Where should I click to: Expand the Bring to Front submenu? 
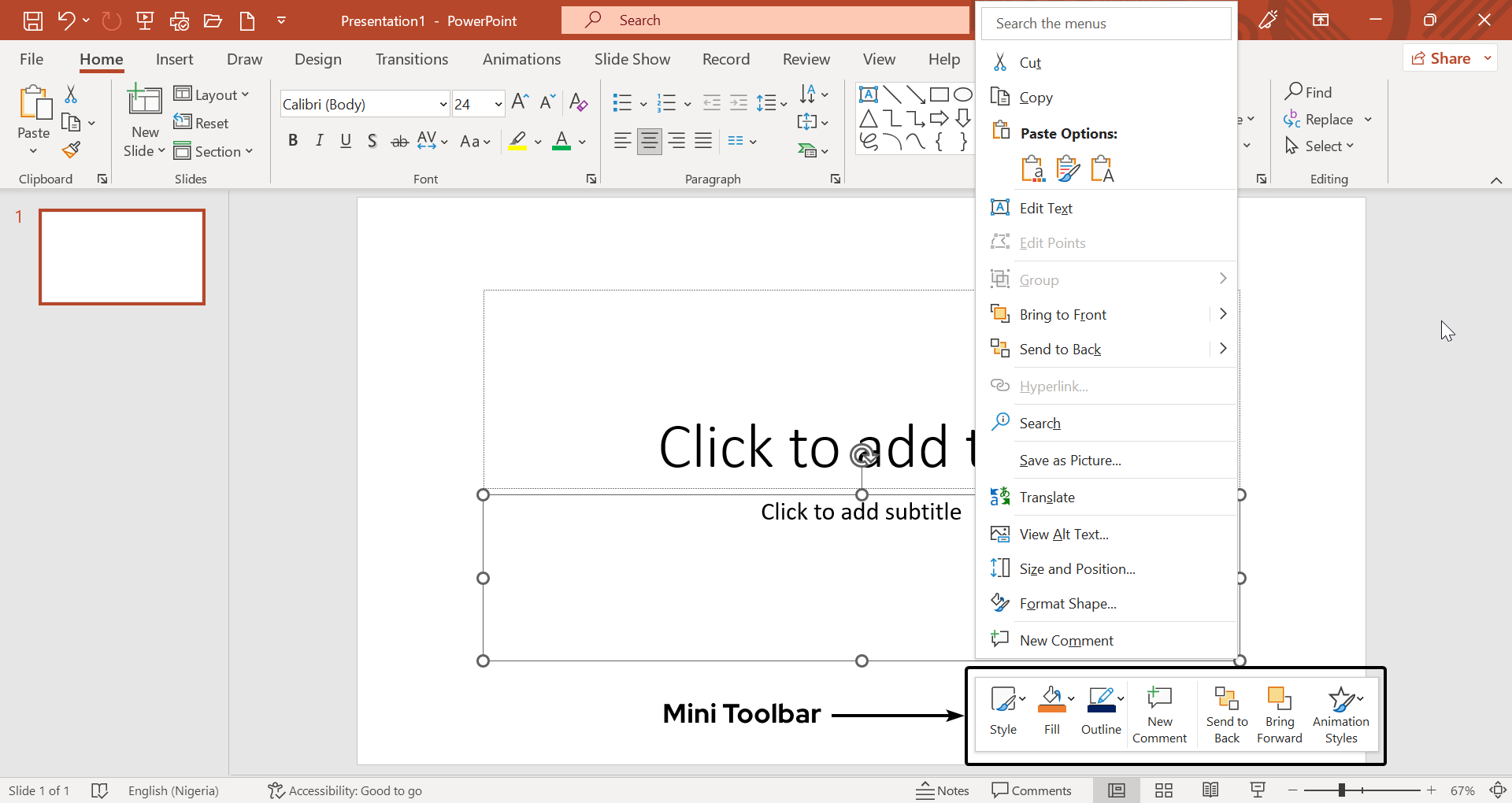tap(1222, 313)
